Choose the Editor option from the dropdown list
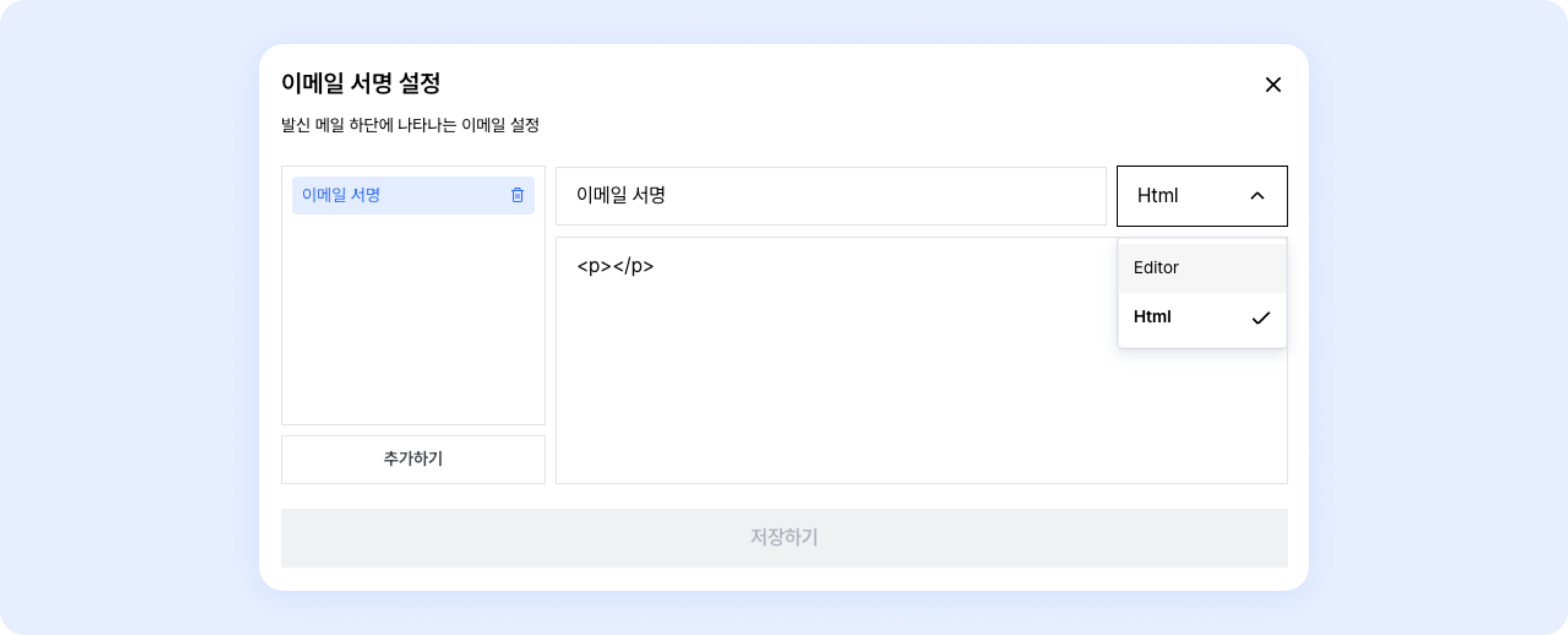1568x635 pixels. [1156, 268]
